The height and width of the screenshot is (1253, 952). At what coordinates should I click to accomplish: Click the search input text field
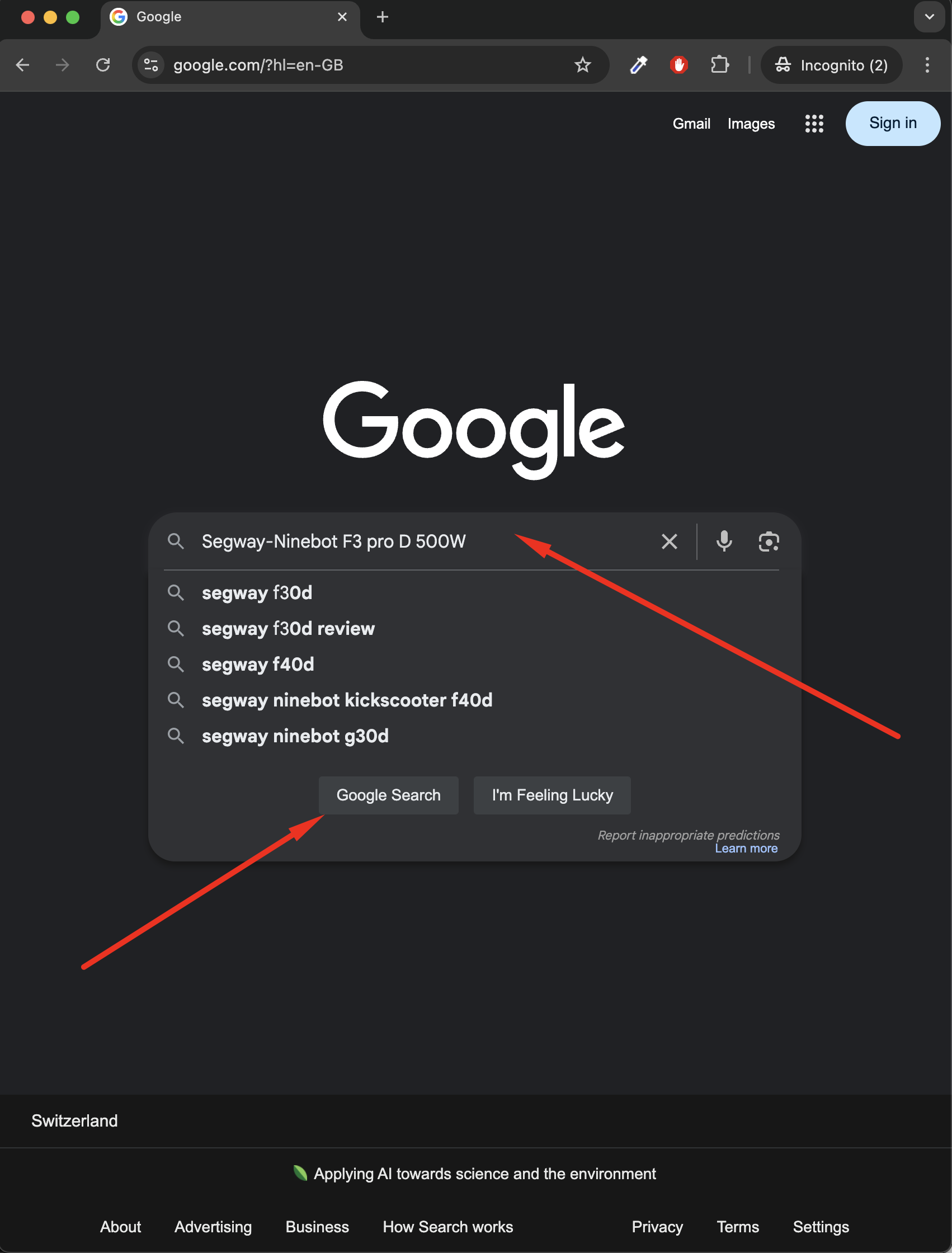click(425, 541)
